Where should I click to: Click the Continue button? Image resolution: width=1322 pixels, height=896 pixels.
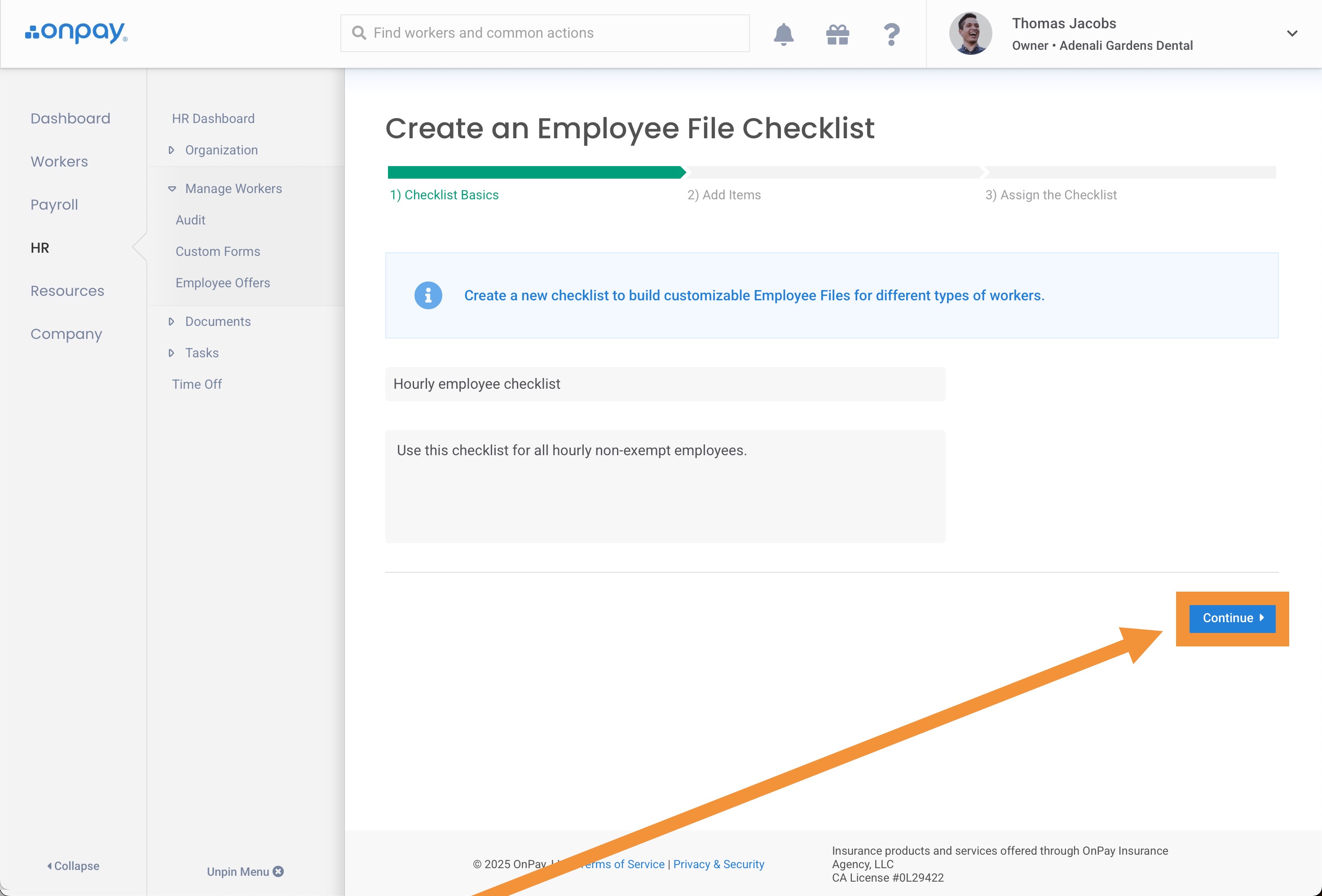pos(1232,619)
